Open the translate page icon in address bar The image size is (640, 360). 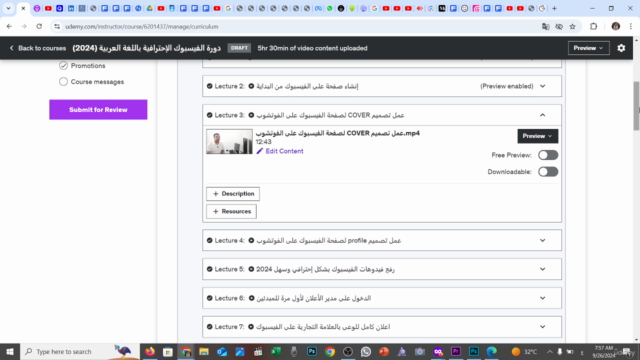pos(546,27)
